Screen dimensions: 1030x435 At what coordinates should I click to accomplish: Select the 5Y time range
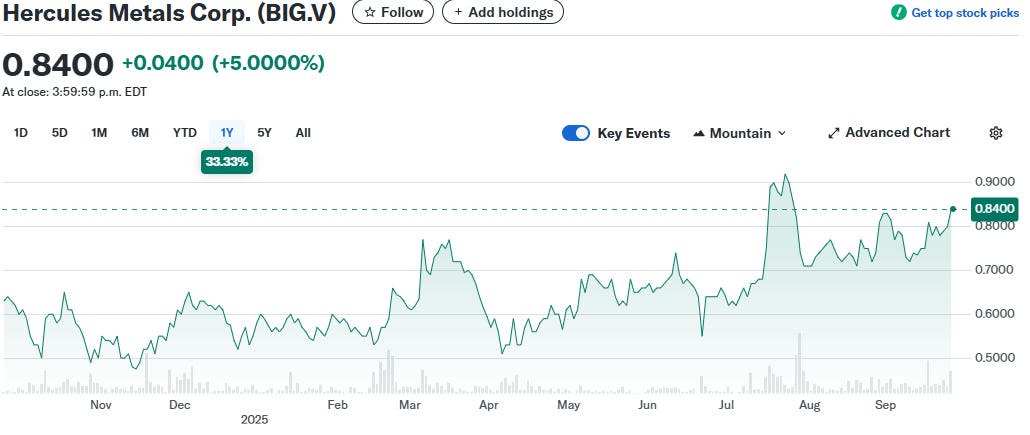[264, 133]
